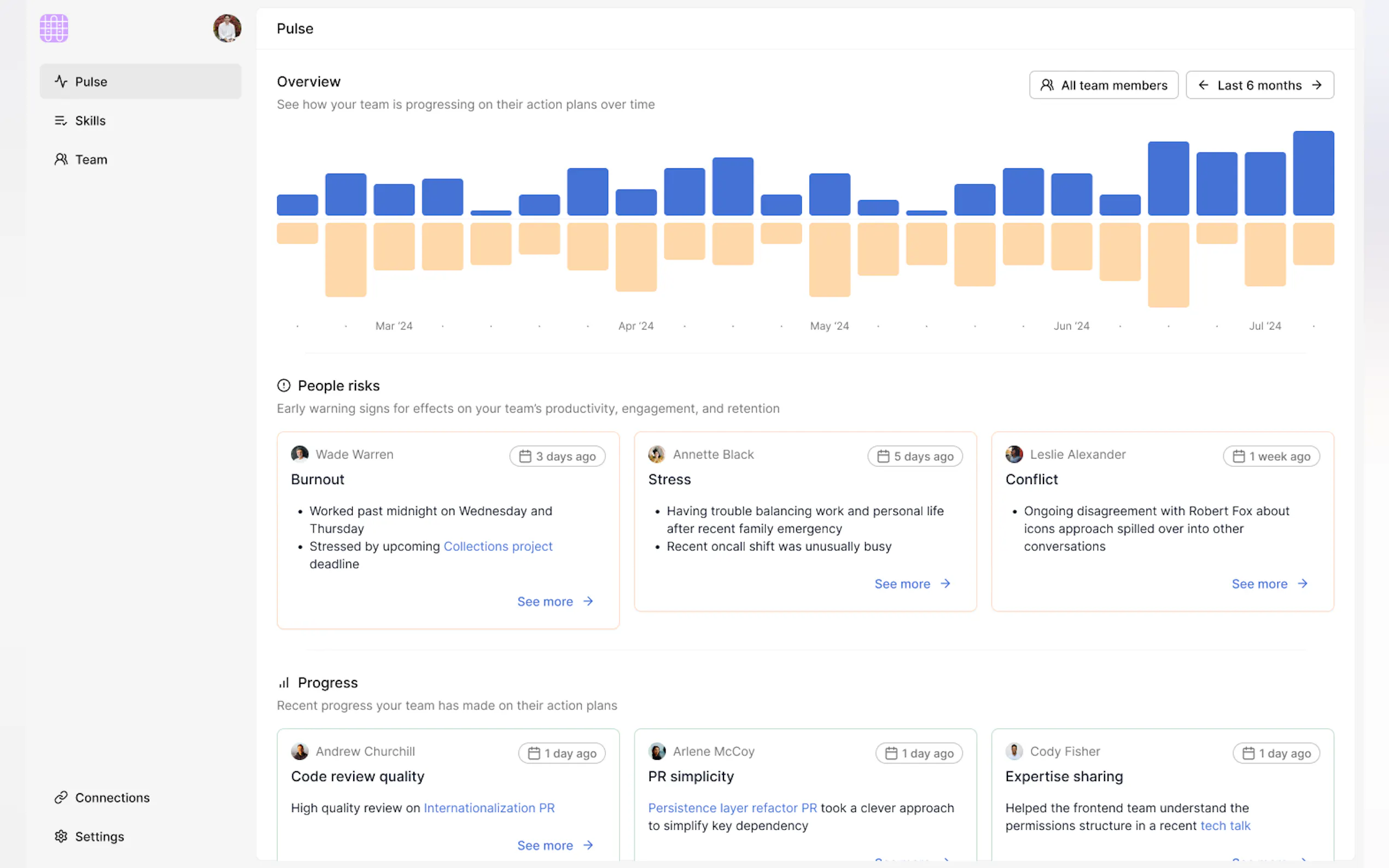Click calendar icon on Annette Black's card

tap(883, 456)
